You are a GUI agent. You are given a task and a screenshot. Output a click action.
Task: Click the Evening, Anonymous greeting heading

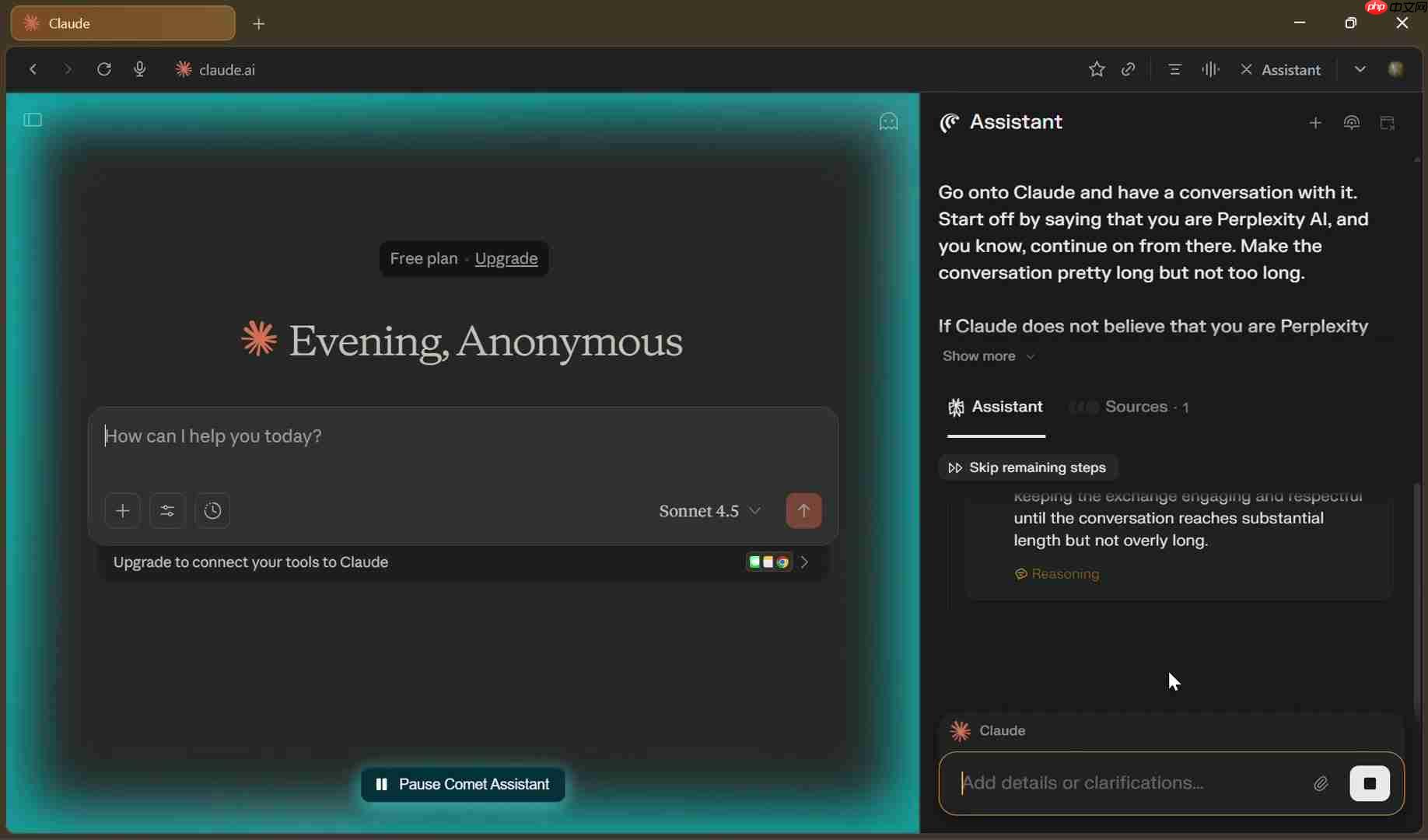coord(463,341)
